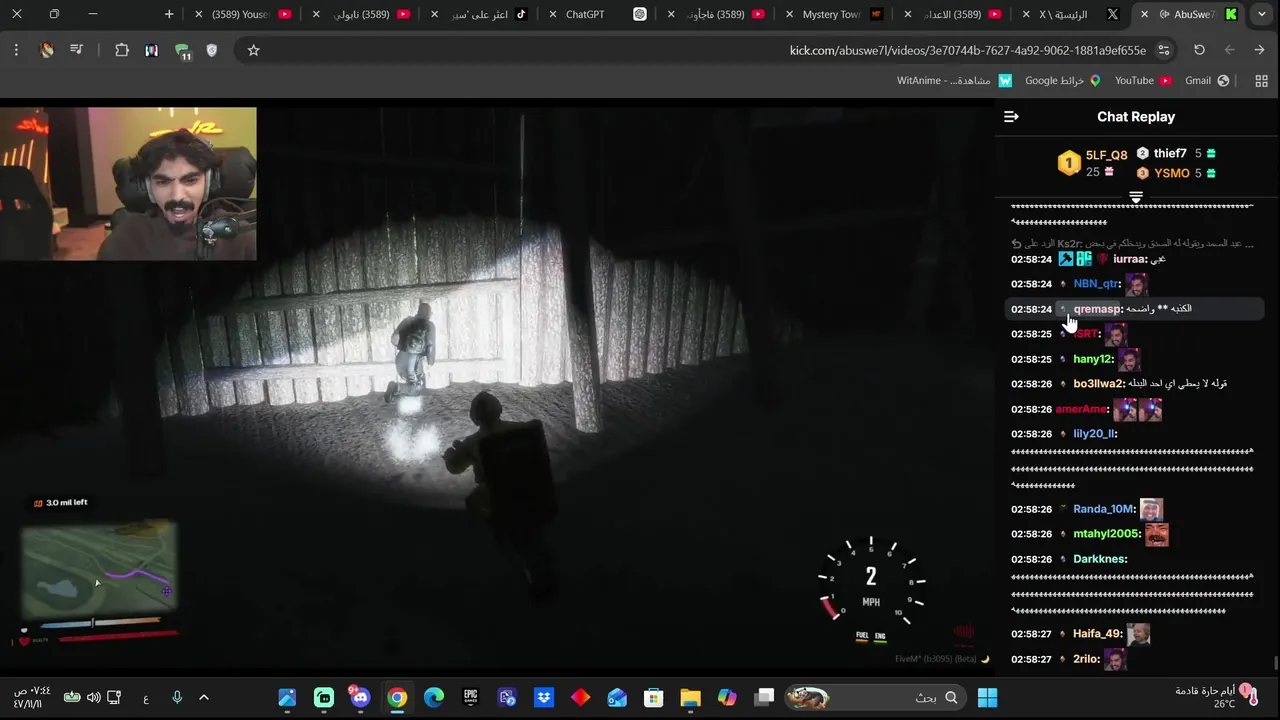Reload the page

(x=1199, y=50)
